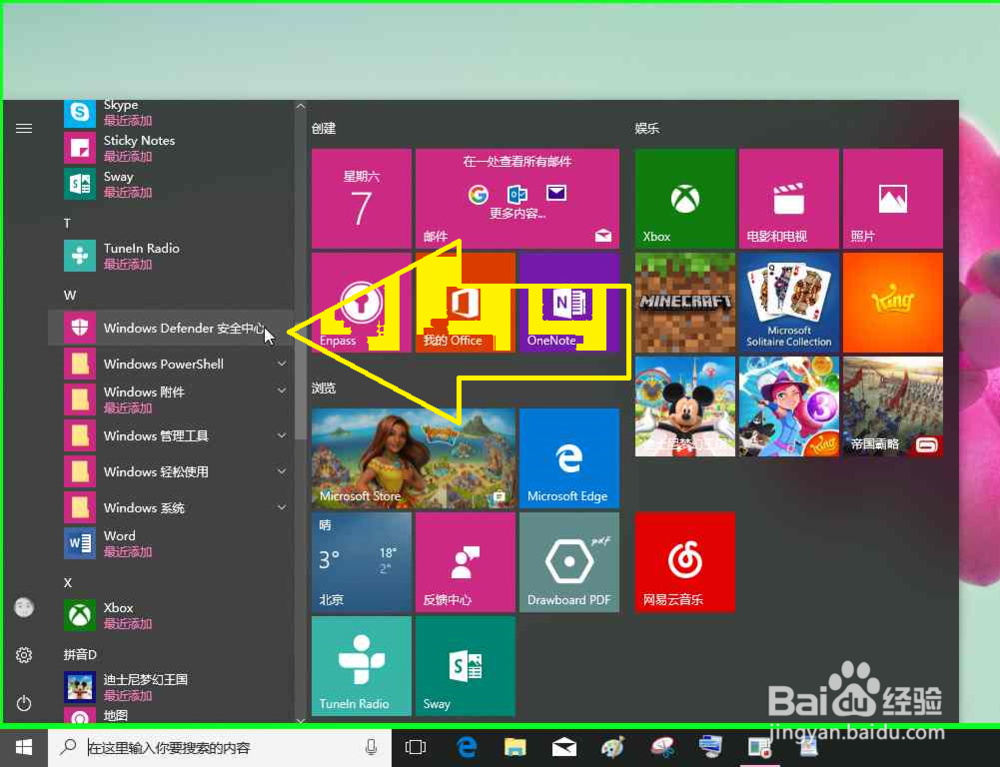Open Bubble Witch 3 game tile
Screen dimensions: 1000x767
click(789, 406)
